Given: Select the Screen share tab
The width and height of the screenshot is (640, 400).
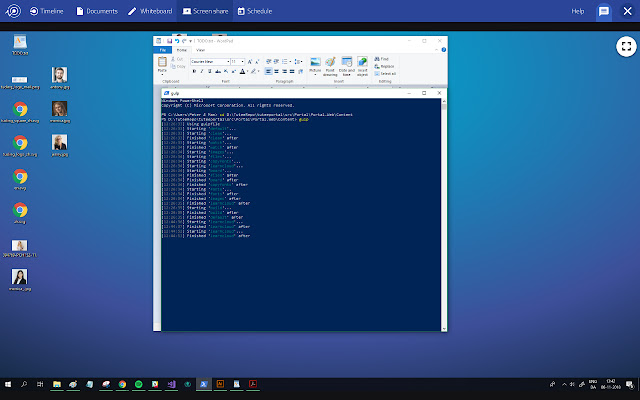Looking at the screenshot, I should [x=205, y=11].
